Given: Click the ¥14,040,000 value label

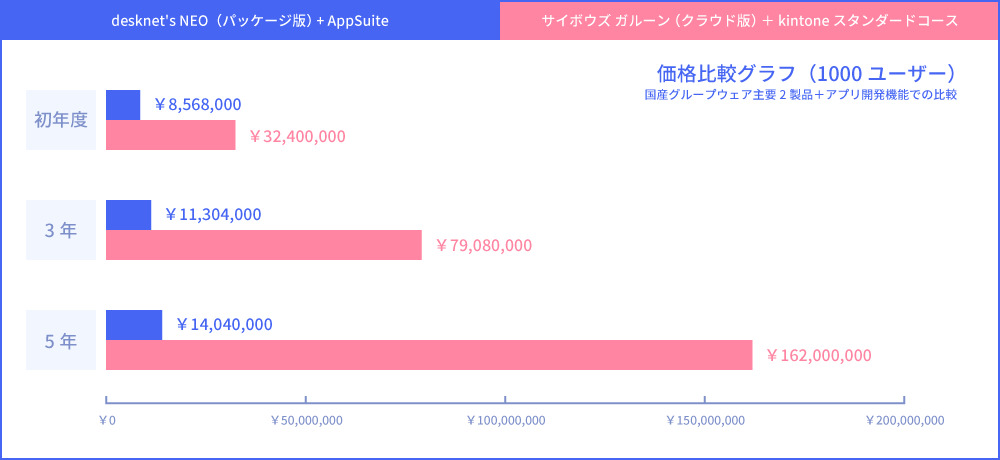Looking at the screenshot, I should coord(224,324).
